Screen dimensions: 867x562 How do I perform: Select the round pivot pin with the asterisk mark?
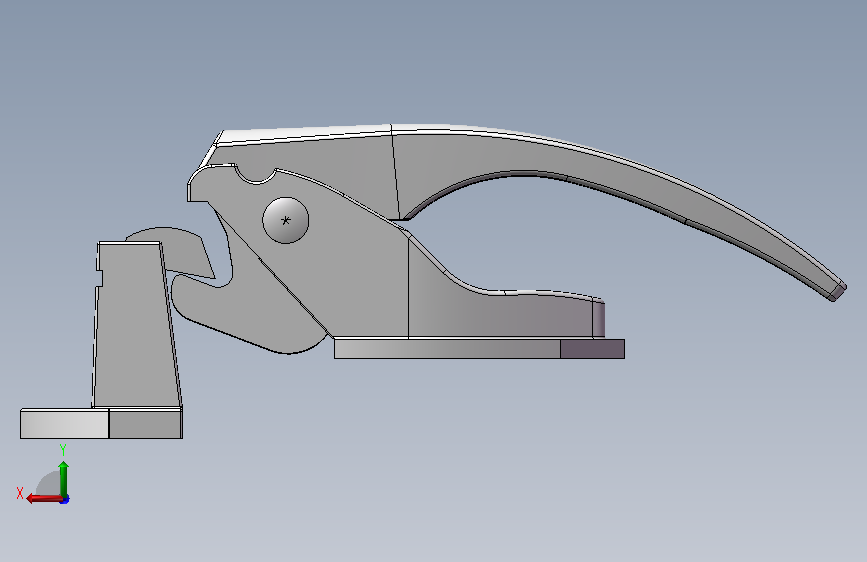pyautogui.click(x=286, y=220)
